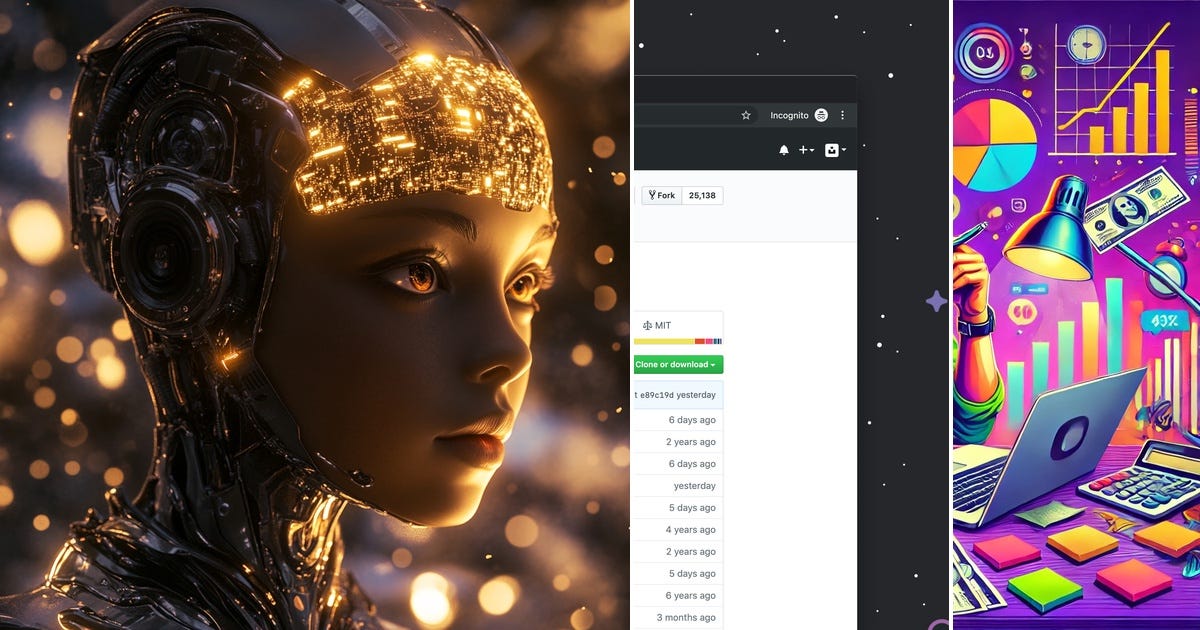The width and height of the screenshot is (1200, 630).
Task: Open the Clone or download dropdown
Action: [x=677, y=364]
